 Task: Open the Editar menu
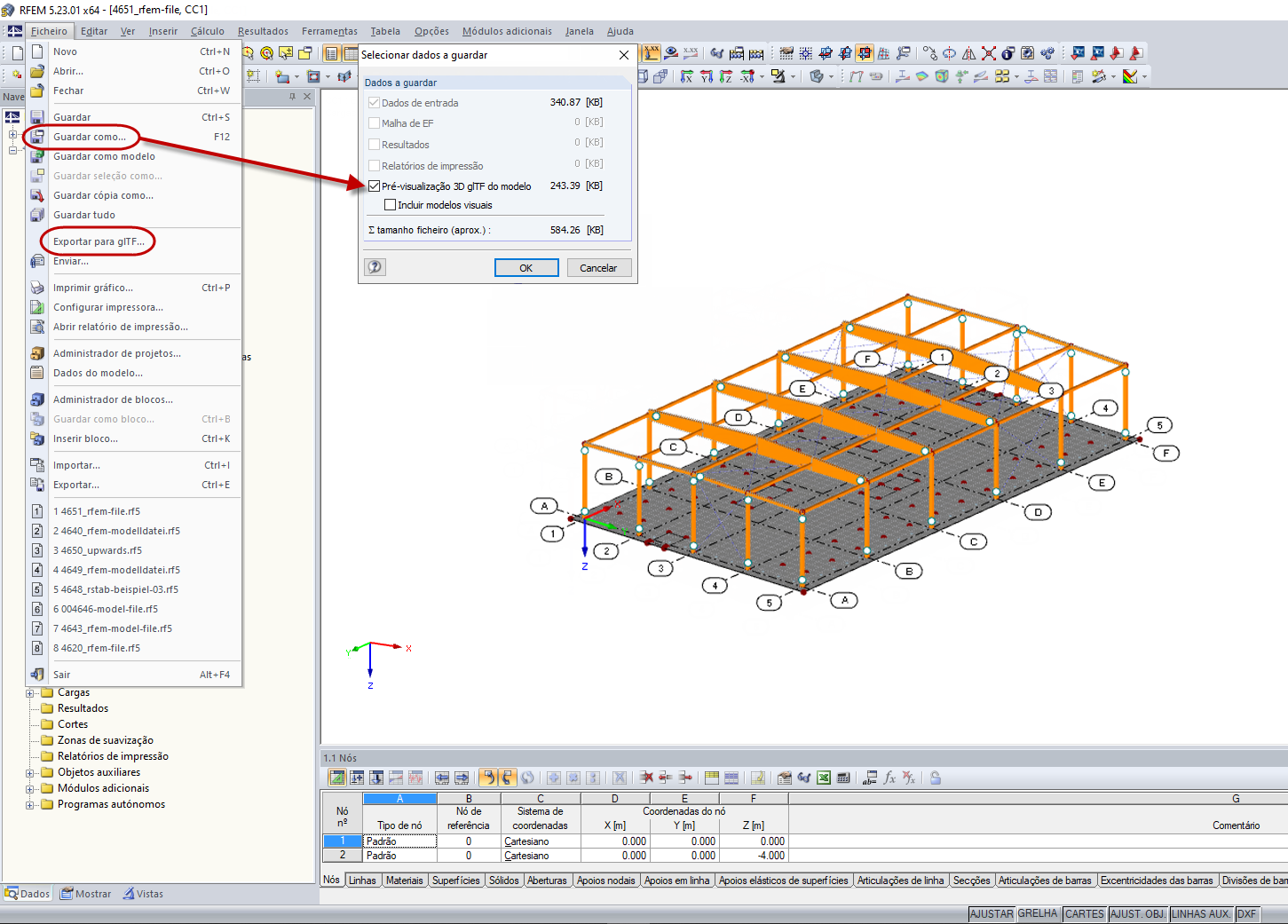(x=94, y=31)
